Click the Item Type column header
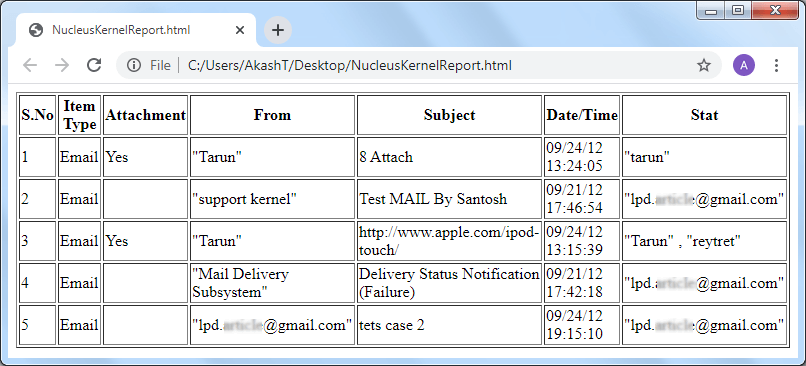The image size is (806, 366). 80,115
